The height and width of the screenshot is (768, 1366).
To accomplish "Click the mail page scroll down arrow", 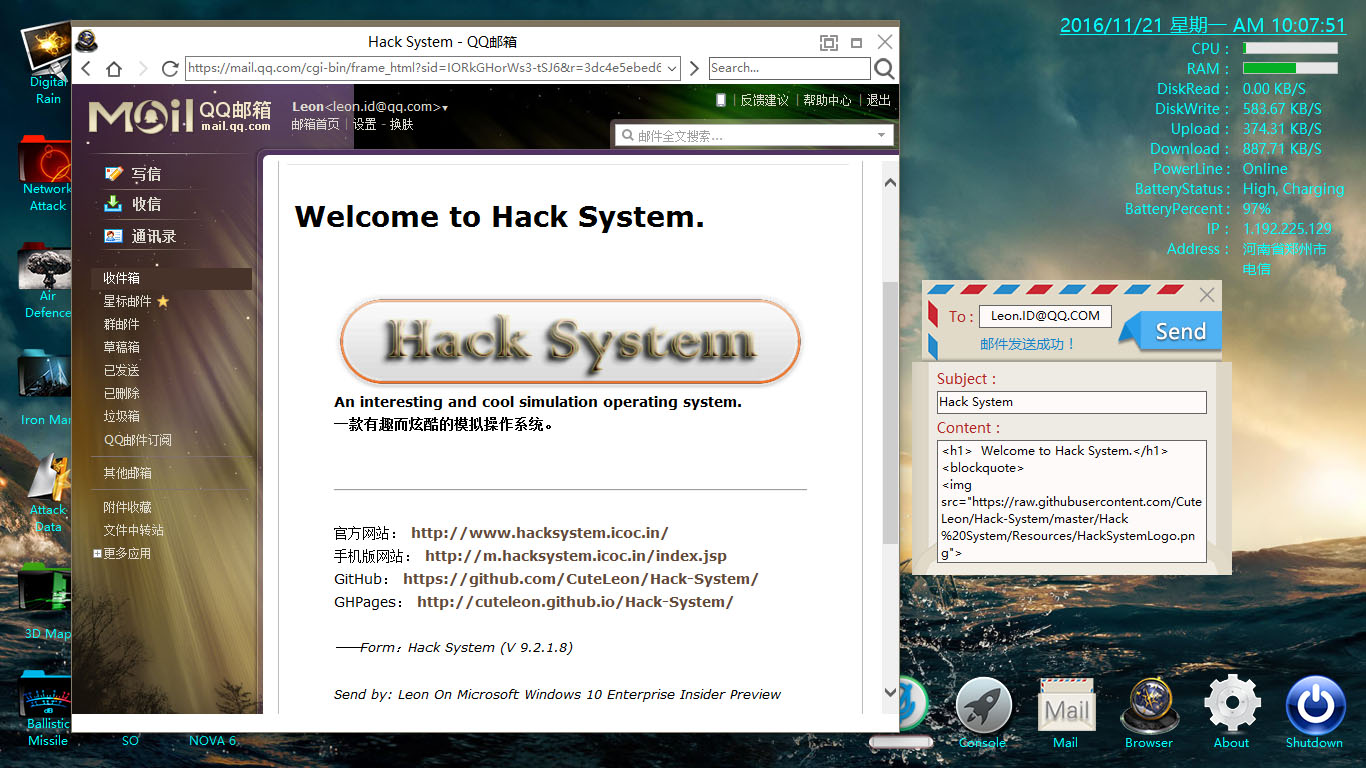I will pyautogui.click(x=890, y=692).
